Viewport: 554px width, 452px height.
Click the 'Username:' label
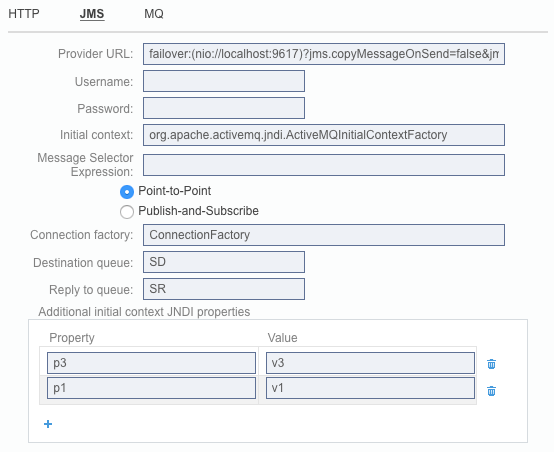[x=104, y=82]
